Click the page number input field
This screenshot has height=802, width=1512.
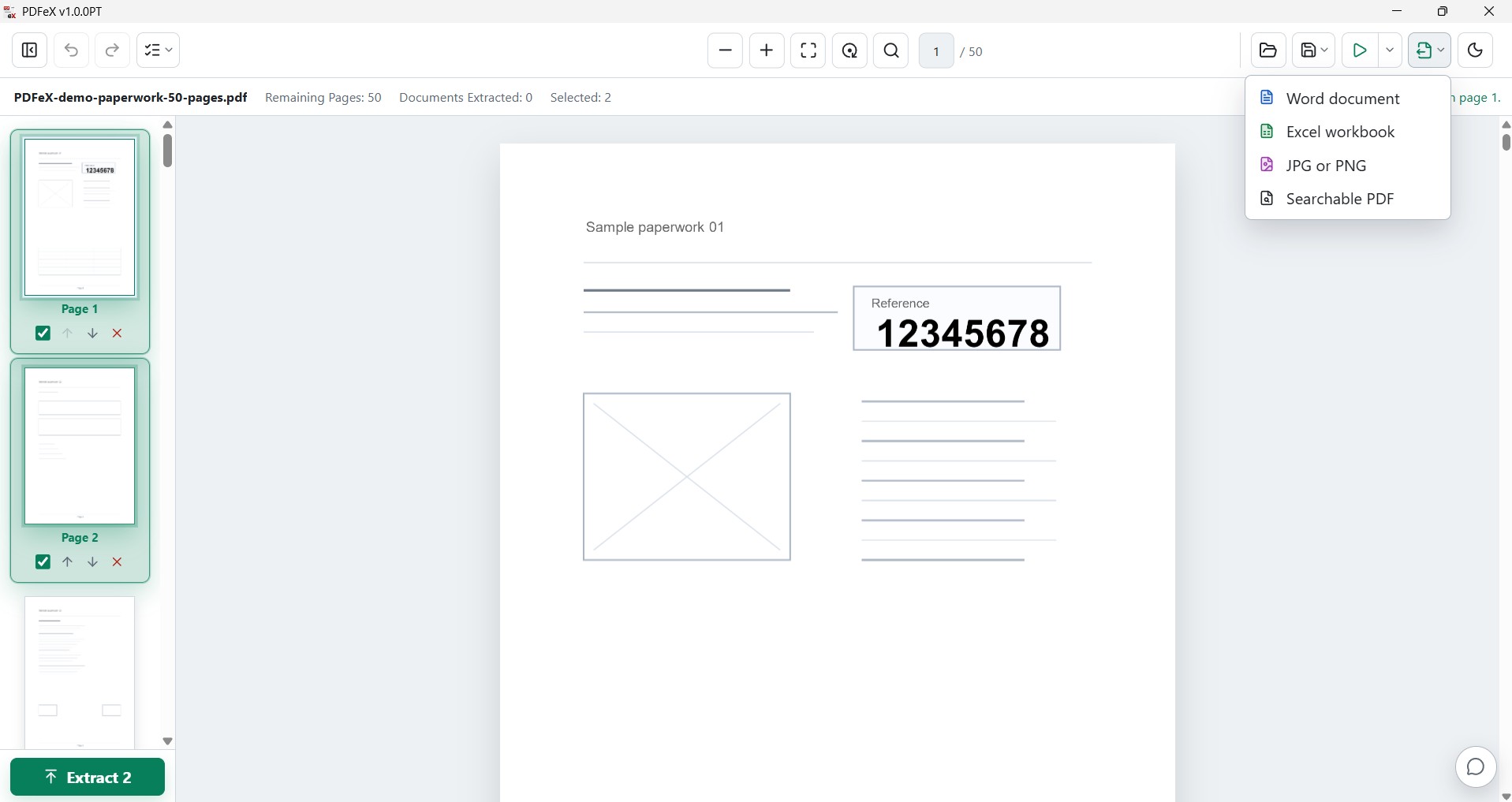click(x=936, y=51)
